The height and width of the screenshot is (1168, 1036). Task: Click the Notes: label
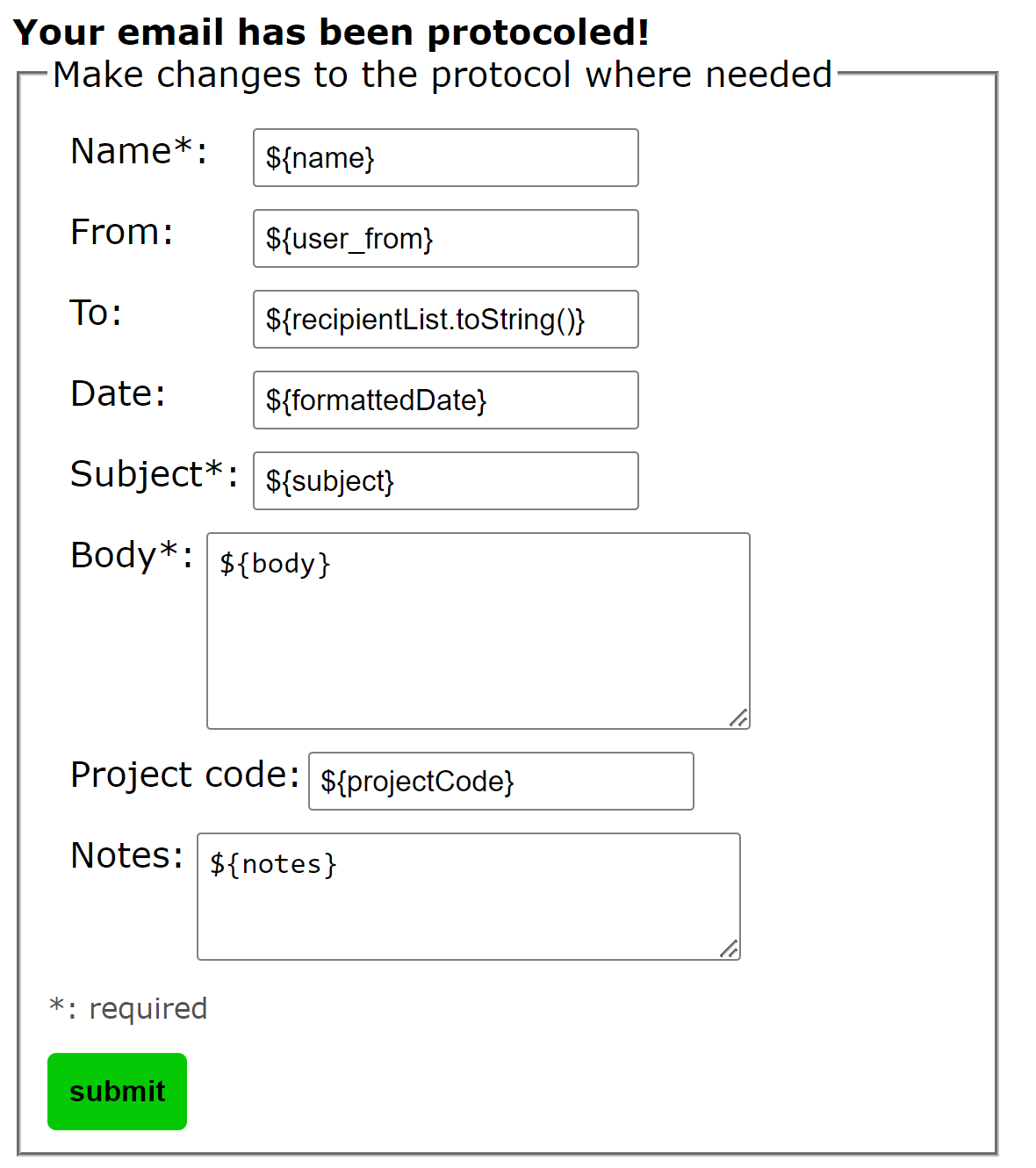coord(126,855)
